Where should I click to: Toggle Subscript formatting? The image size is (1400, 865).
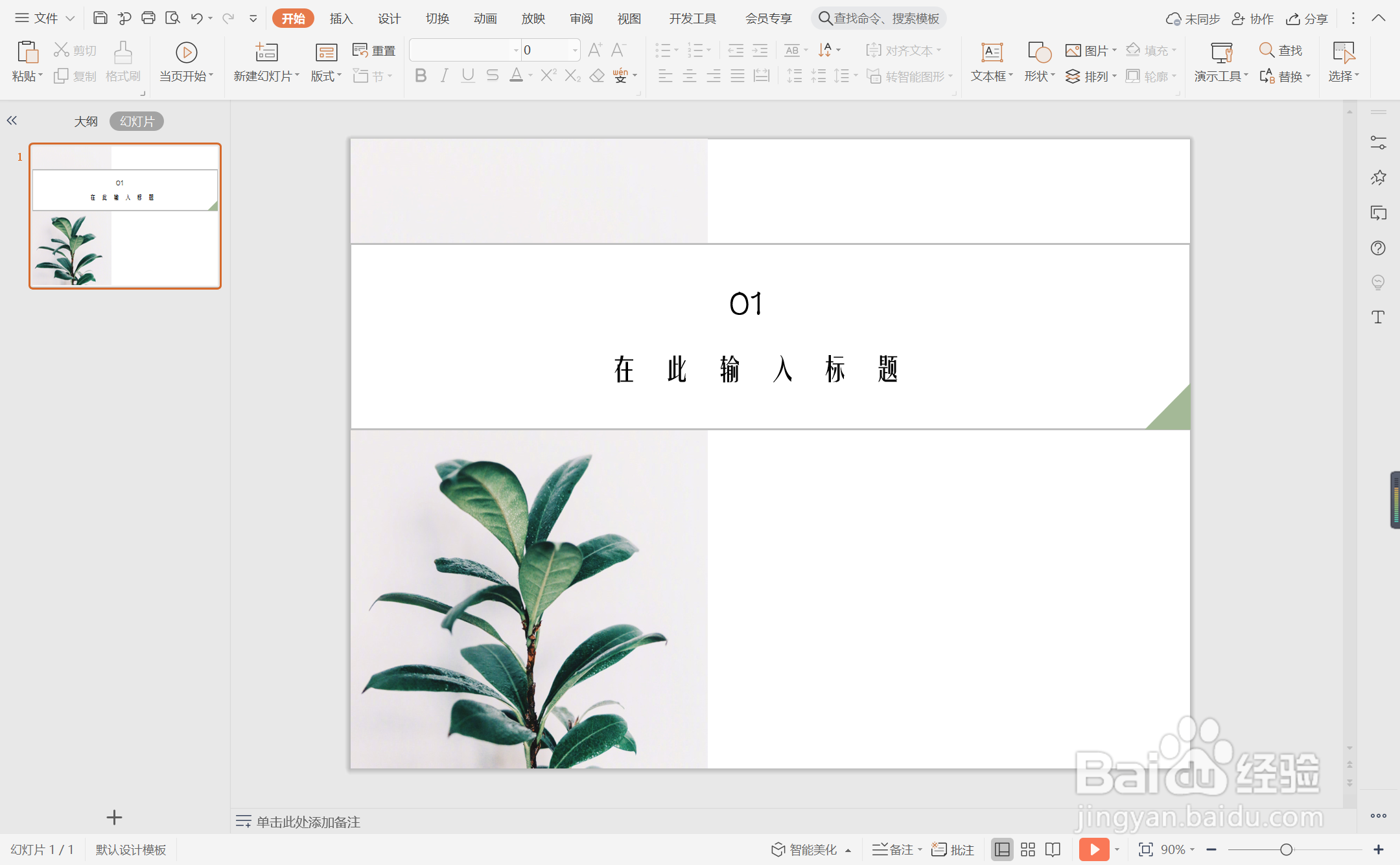point(572,76)
